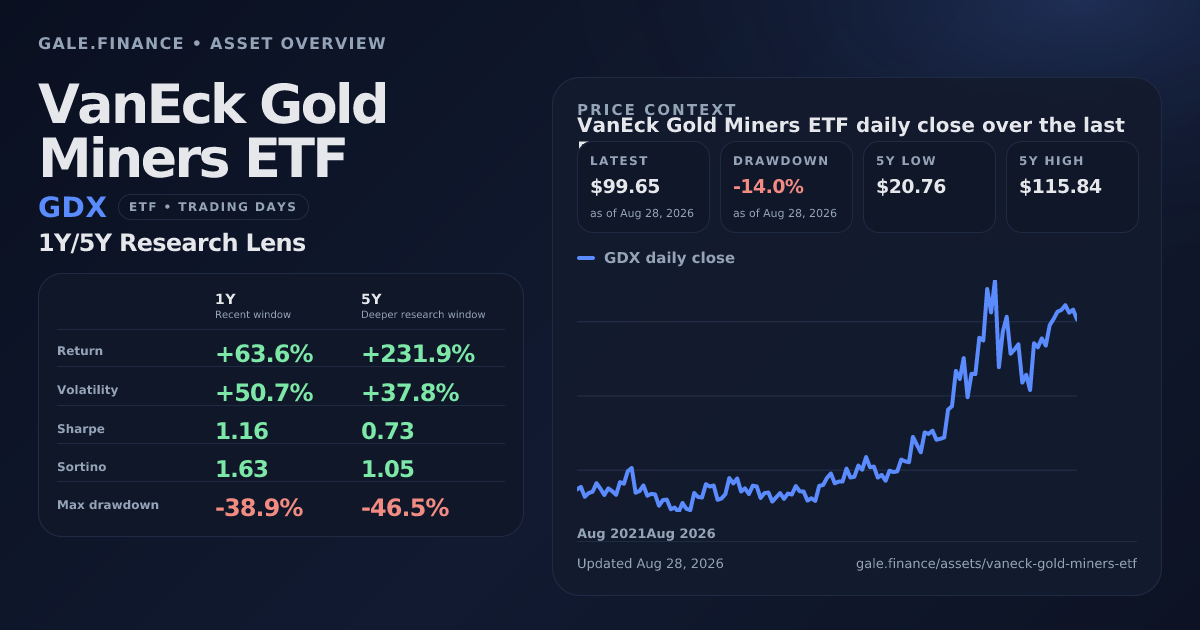Screen dimensions: 1200x630
Task: Click the blue GDX daily close legend marker
Action: [x=586, y=258]
